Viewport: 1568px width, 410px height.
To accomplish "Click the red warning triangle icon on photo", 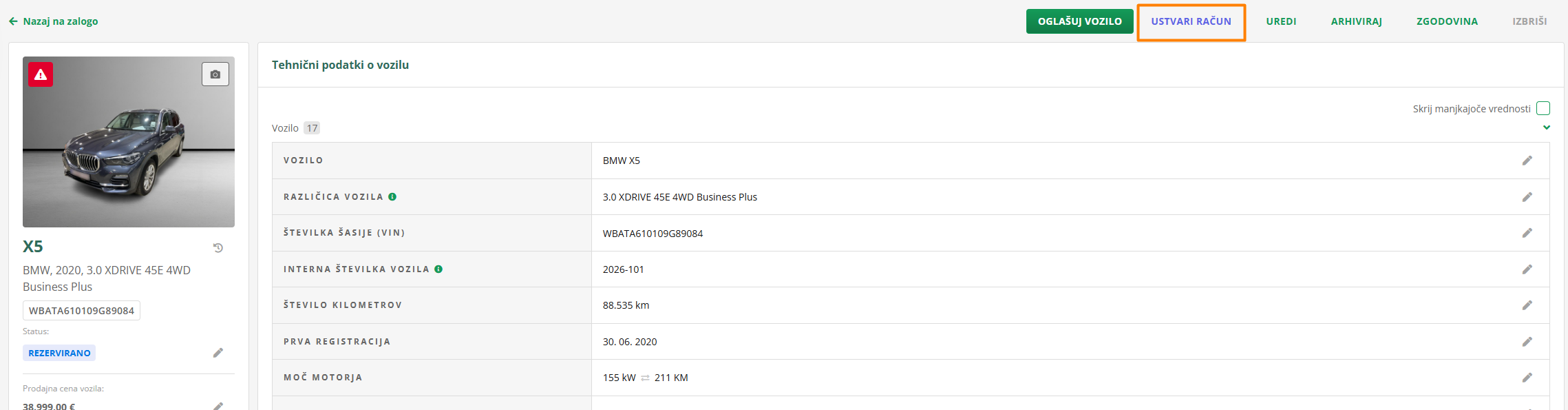I will click(x=41, y=74).
